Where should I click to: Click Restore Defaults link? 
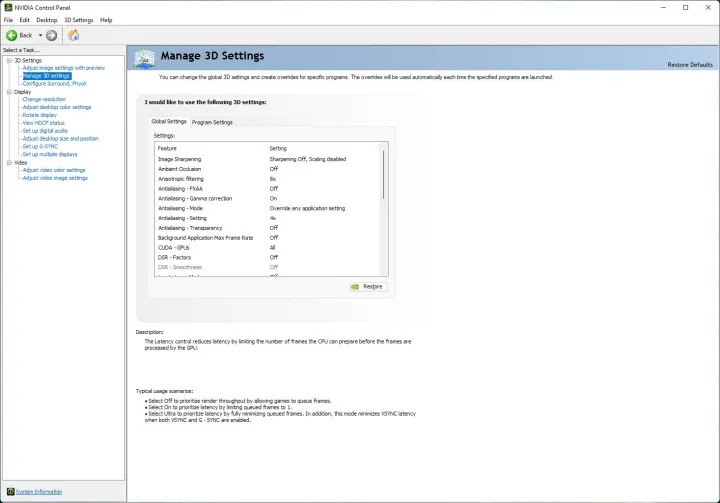point(690,65)
